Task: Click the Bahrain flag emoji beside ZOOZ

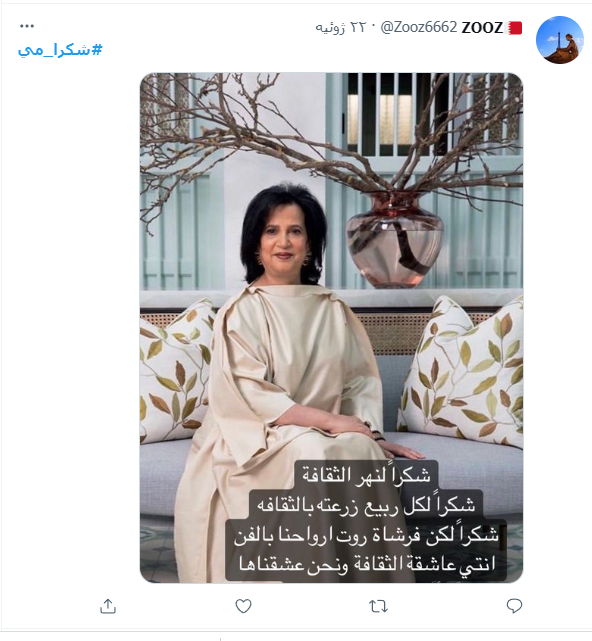Action: [x=514, y=28]
